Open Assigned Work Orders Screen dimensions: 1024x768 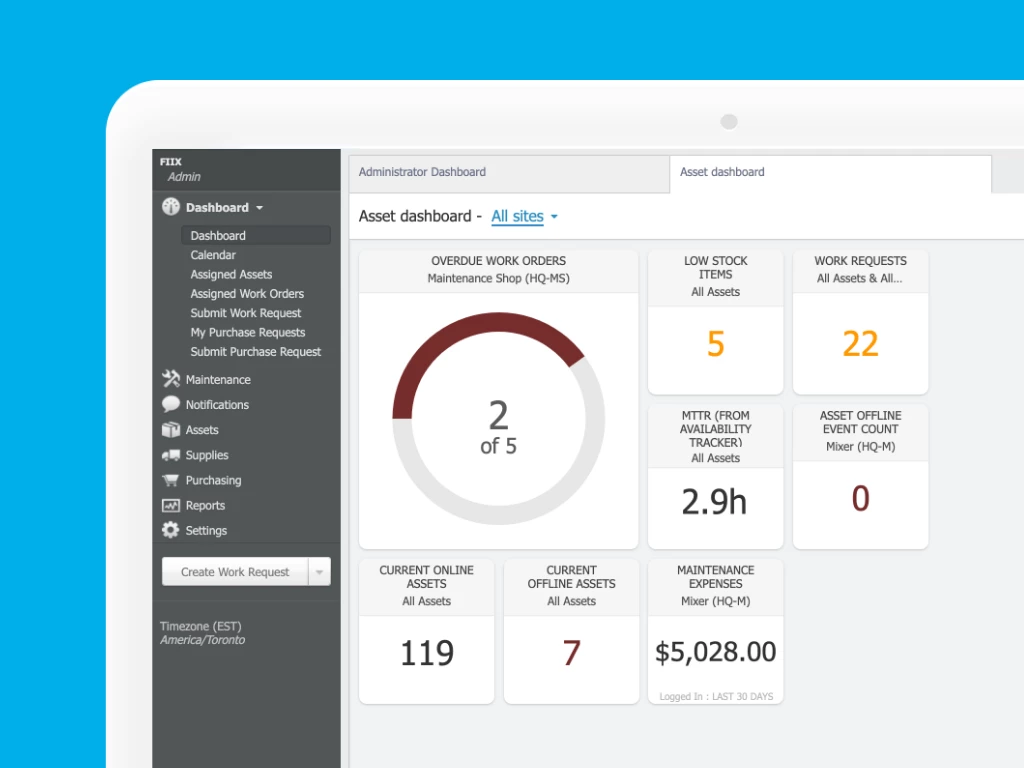[x=247, y=294]
